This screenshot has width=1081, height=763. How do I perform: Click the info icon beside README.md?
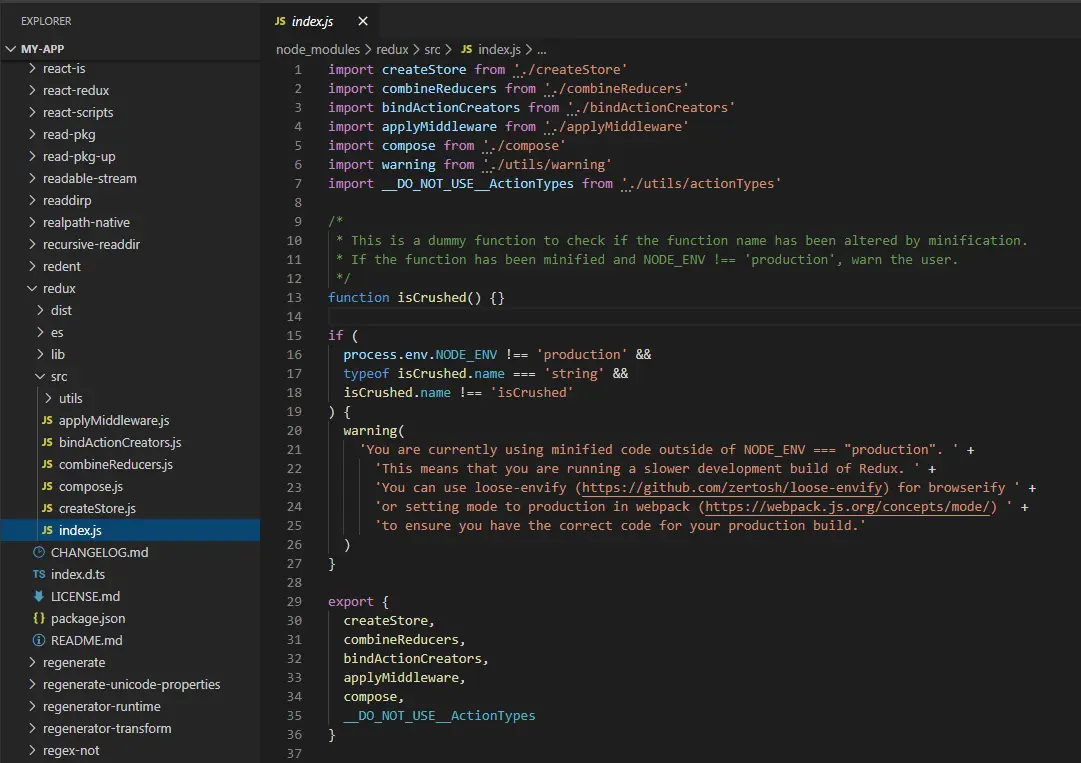click(x=39, y=641)
